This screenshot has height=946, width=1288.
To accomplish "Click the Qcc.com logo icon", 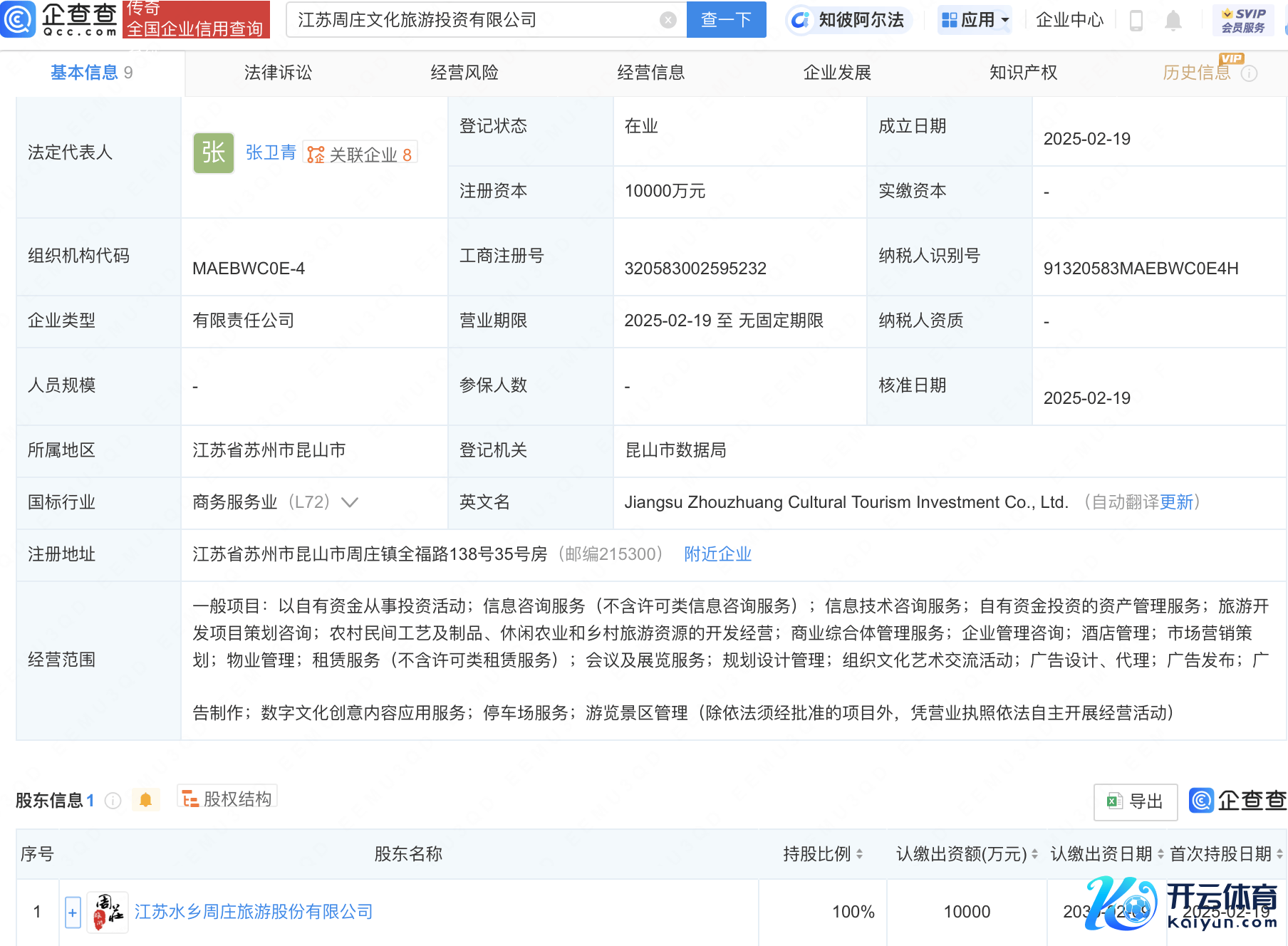I will pos(19,19).
